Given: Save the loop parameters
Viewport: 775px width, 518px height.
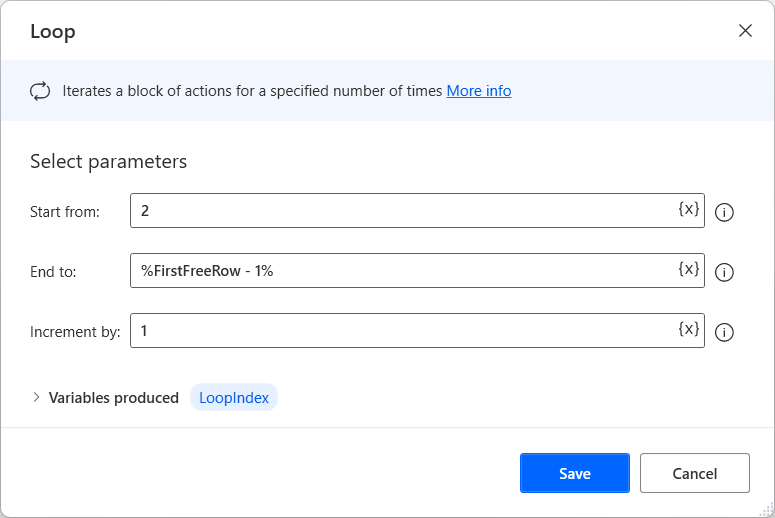Looking at the screenshot, I should [x=574, y=473].
